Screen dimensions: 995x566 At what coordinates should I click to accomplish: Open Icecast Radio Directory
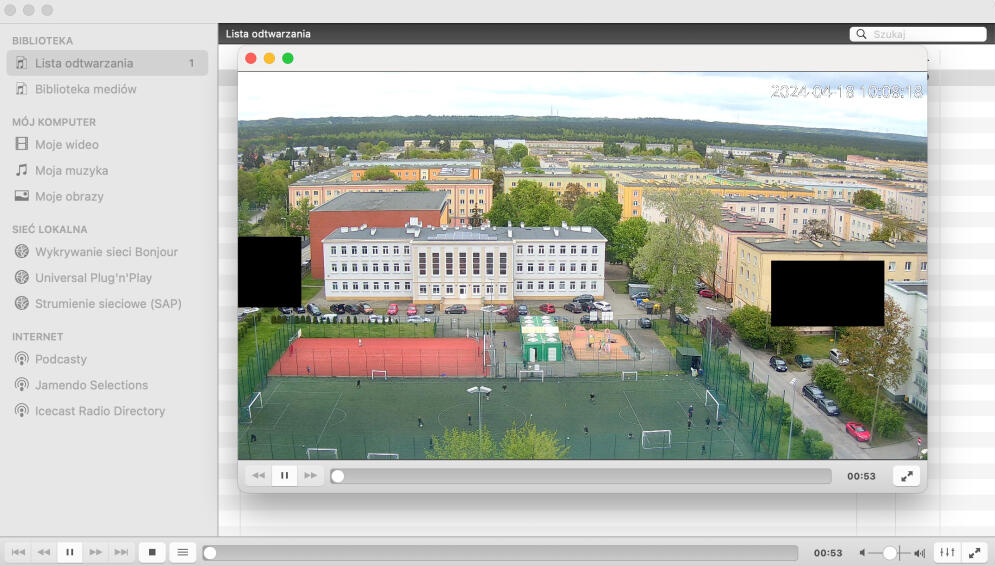[100, 411]
